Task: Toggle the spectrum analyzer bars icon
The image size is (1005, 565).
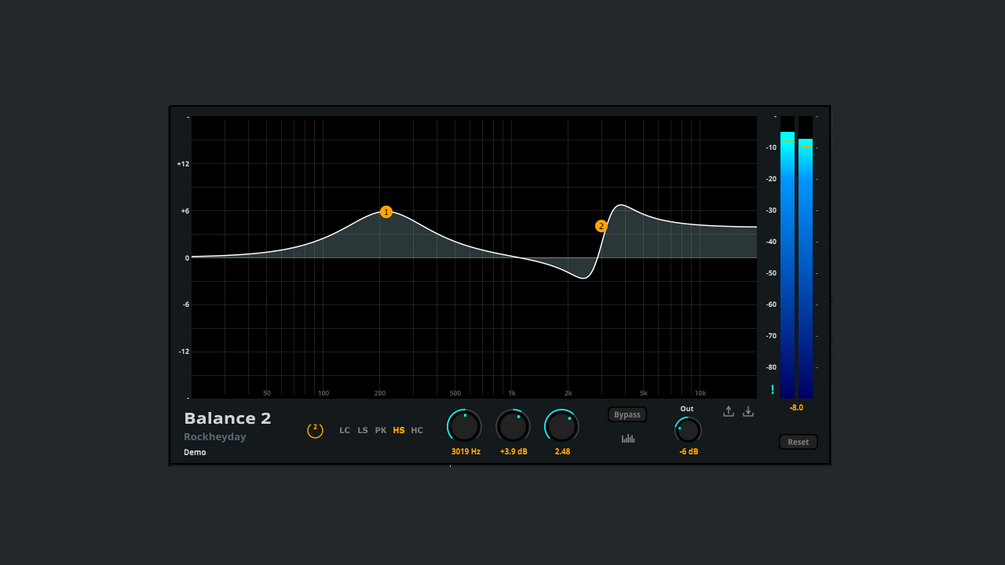Action: [628, 439]
